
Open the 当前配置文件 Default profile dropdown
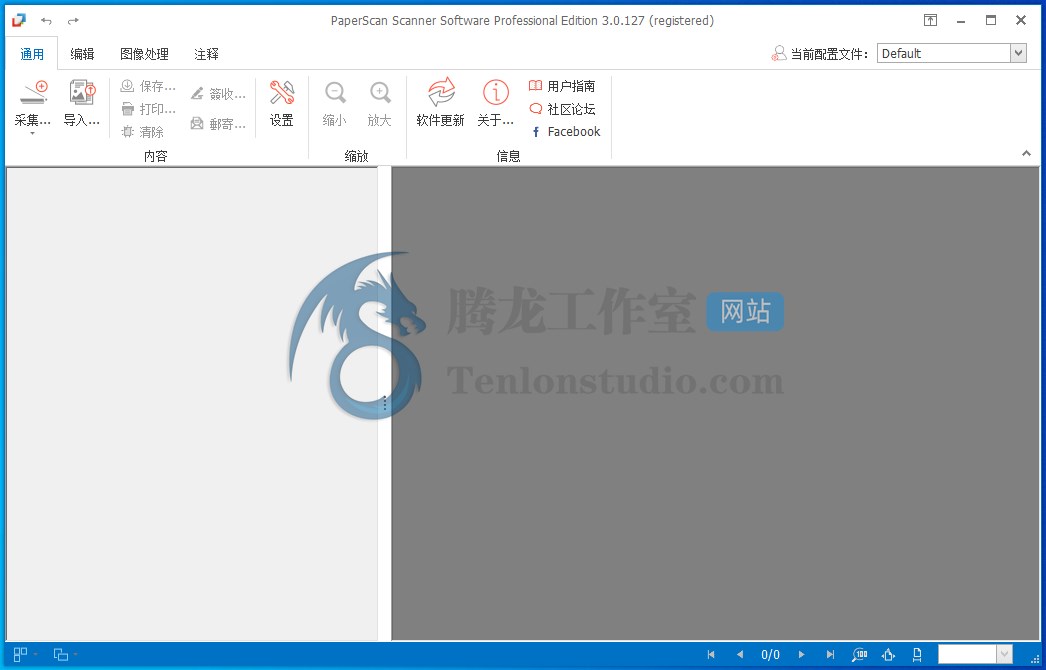pos(1018,53)
